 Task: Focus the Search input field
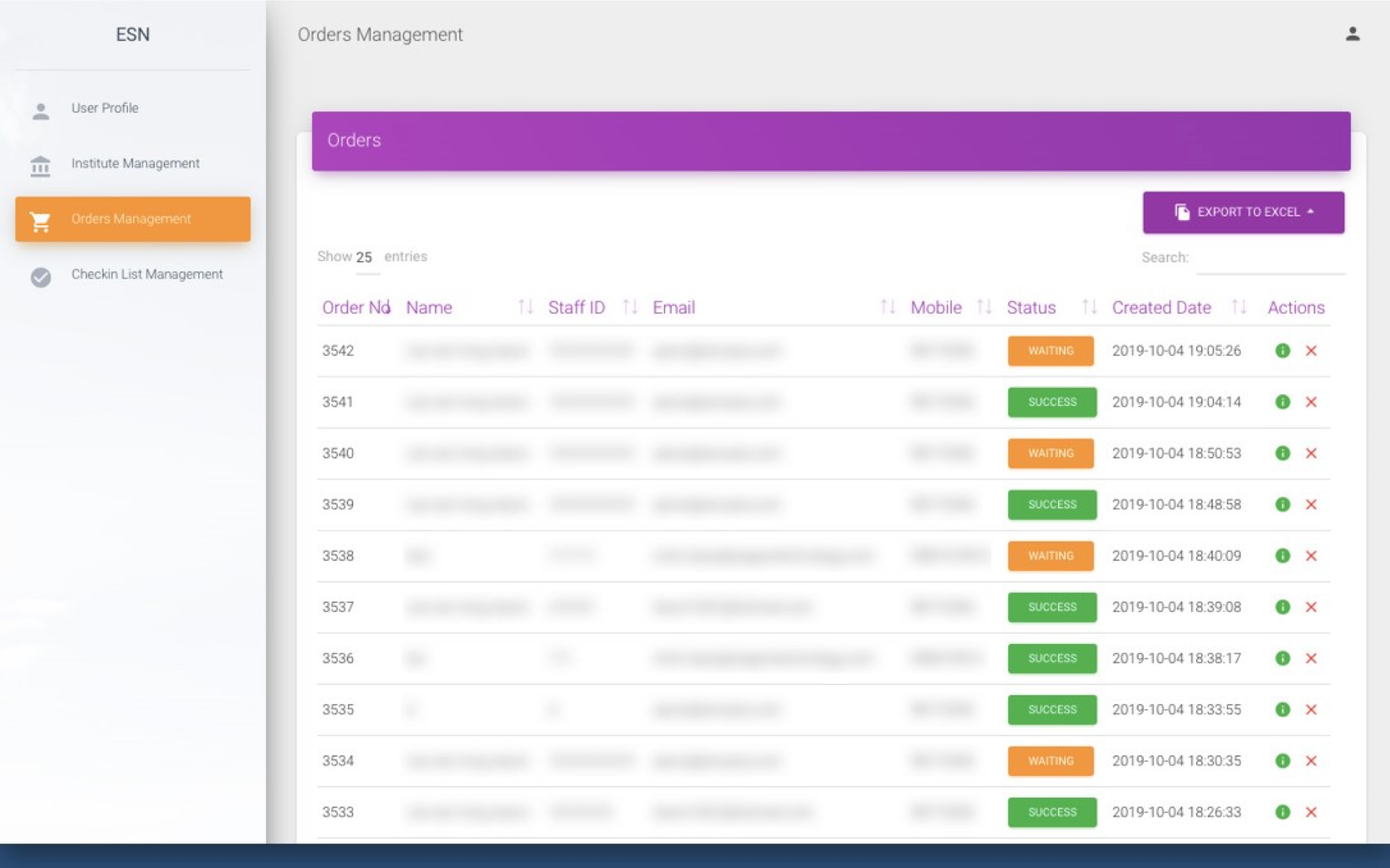tap(1270, 259)
